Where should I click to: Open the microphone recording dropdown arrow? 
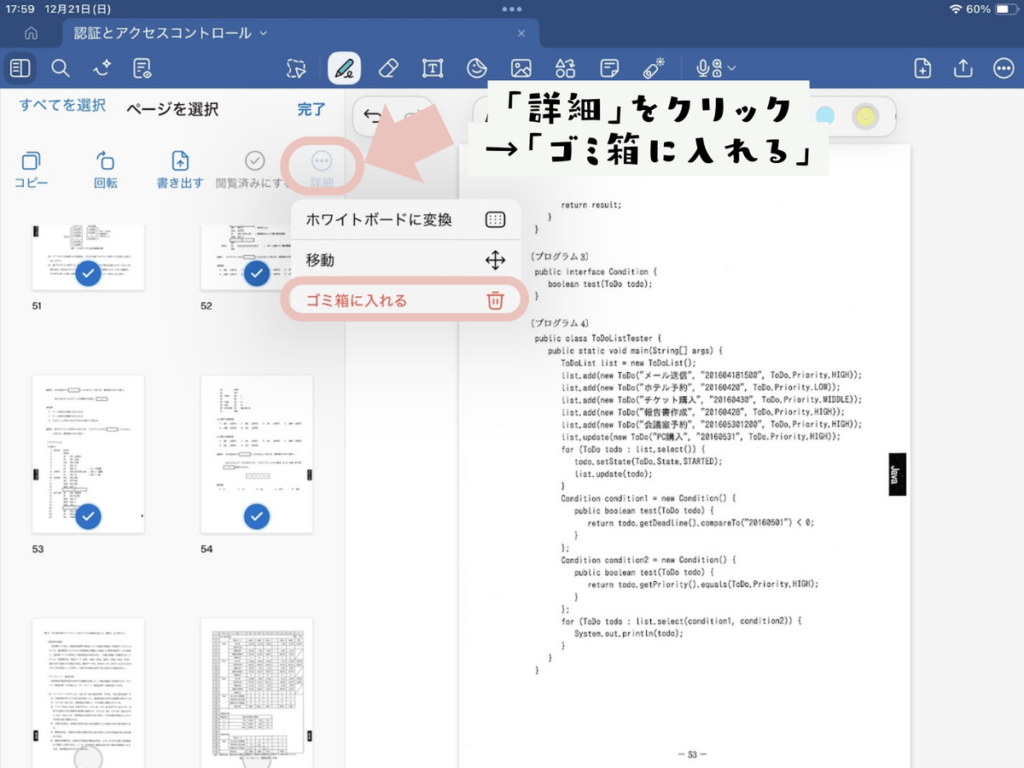[x=732, y=68]
